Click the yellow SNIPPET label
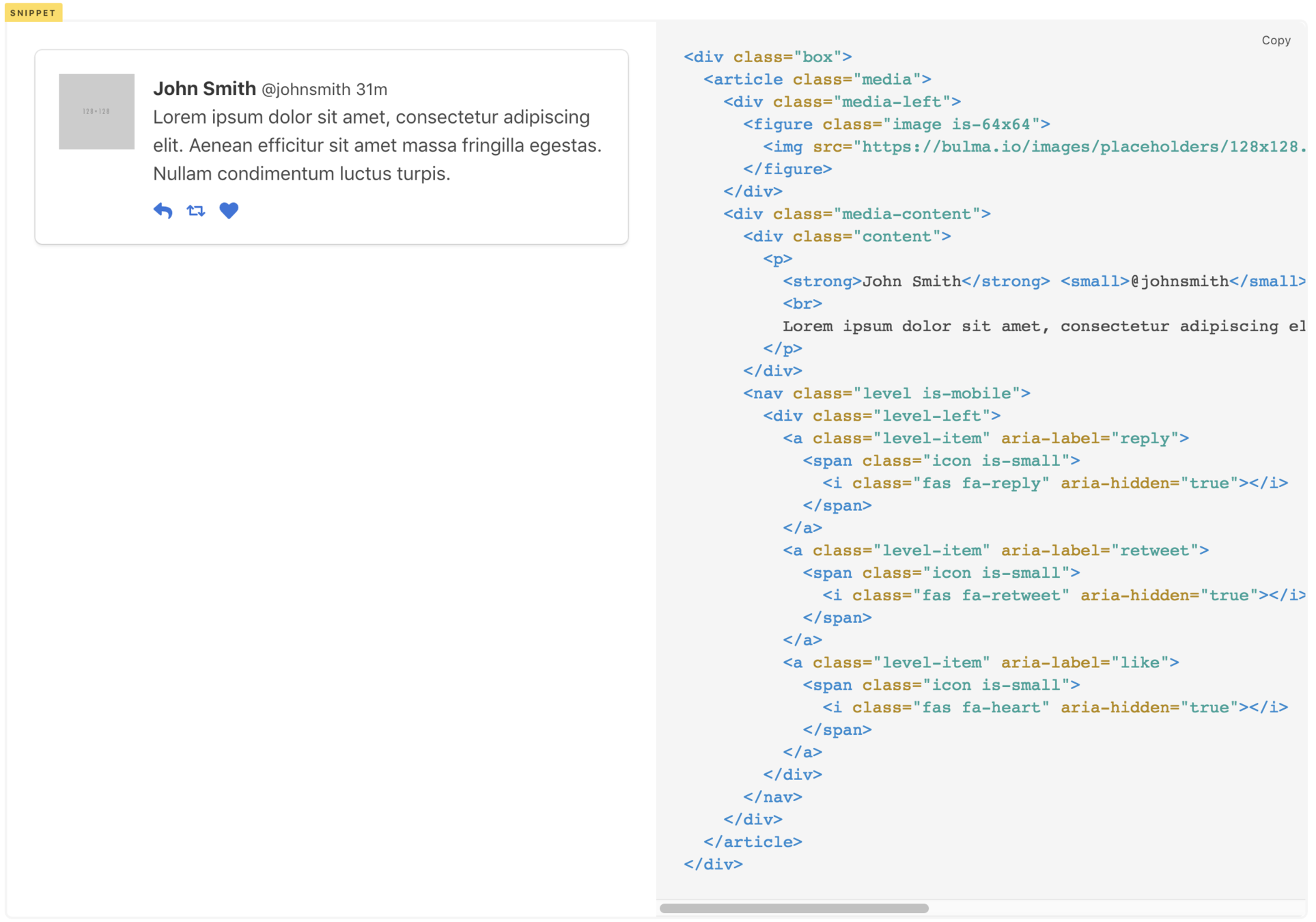This screenshot has height=922, width=1316. [x=33, y=12]
